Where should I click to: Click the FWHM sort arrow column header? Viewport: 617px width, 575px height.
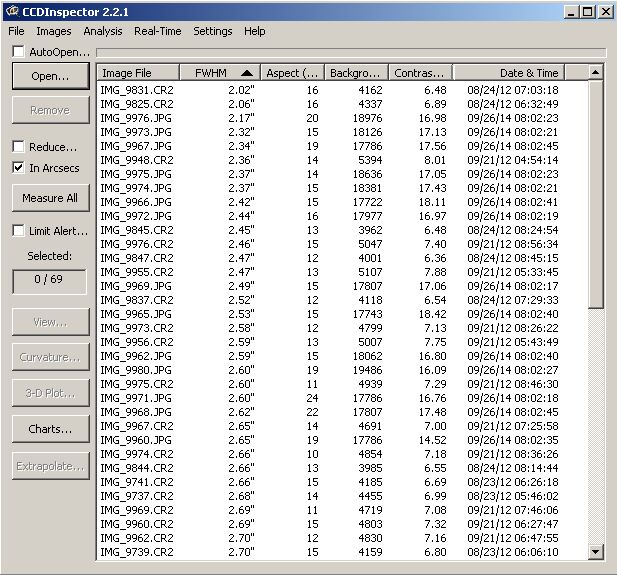[219, 73]
